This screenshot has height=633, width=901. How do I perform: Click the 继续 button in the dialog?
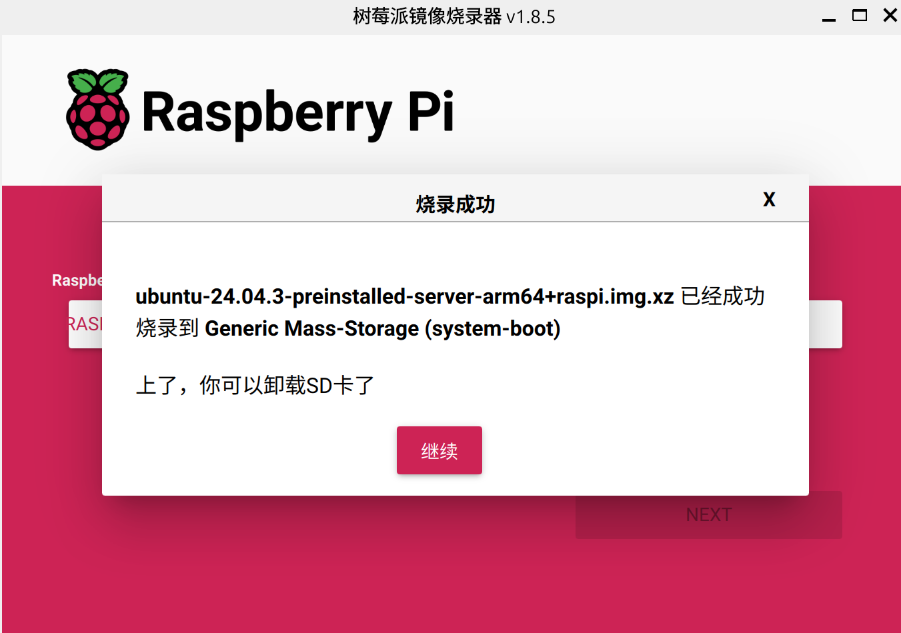439,450
